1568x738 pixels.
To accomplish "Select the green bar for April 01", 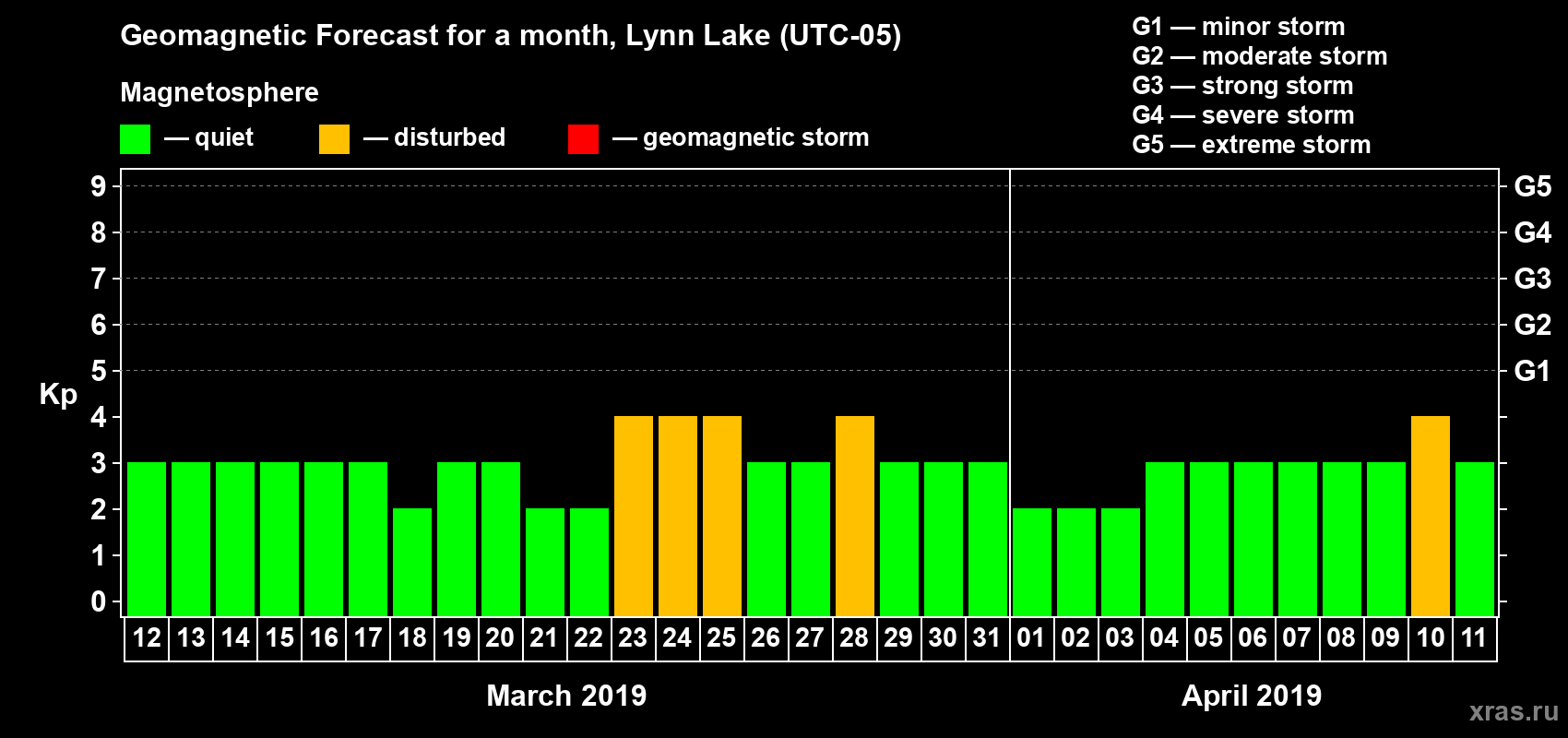I will tap(1032, 562).
